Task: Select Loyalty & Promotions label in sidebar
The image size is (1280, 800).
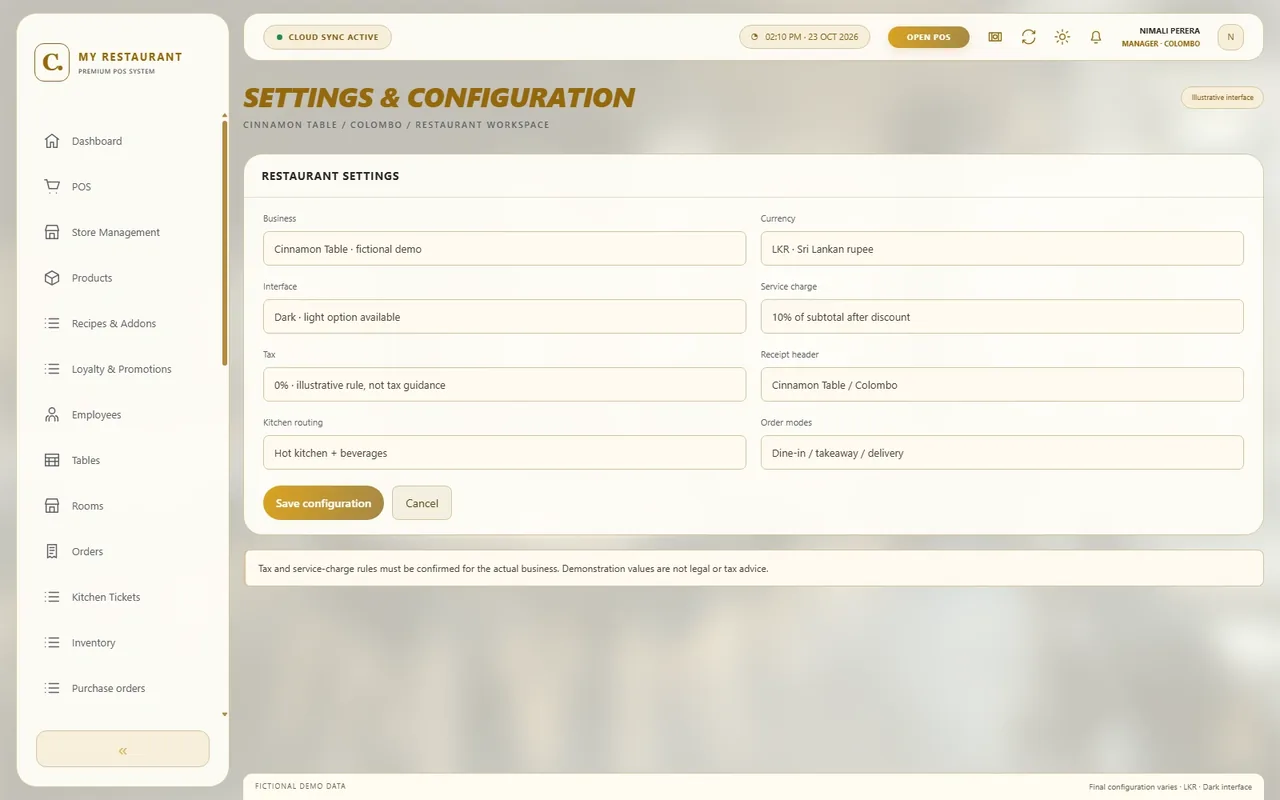Action: [121, 369]
